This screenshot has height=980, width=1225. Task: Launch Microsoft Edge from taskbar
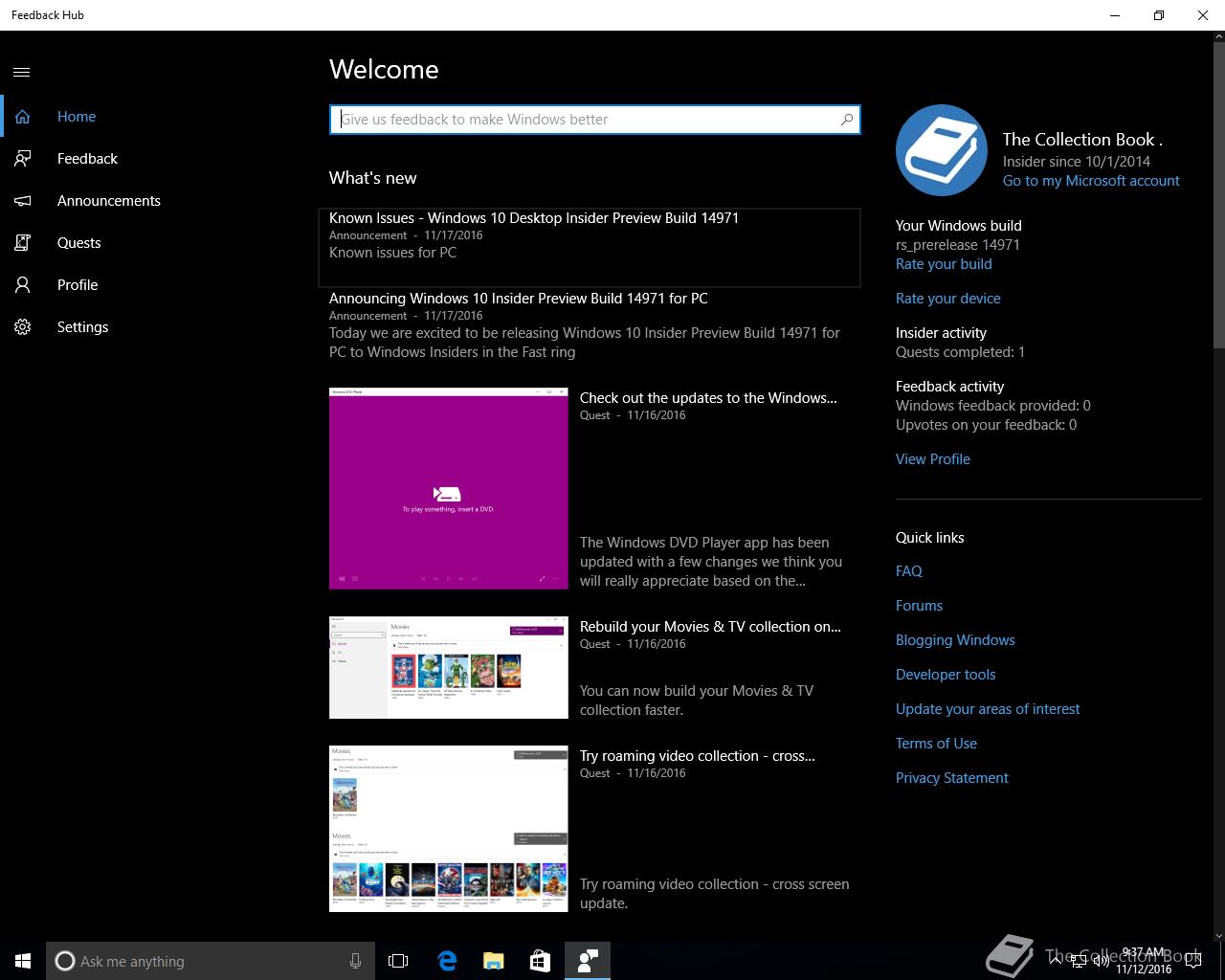click(446, 961)
